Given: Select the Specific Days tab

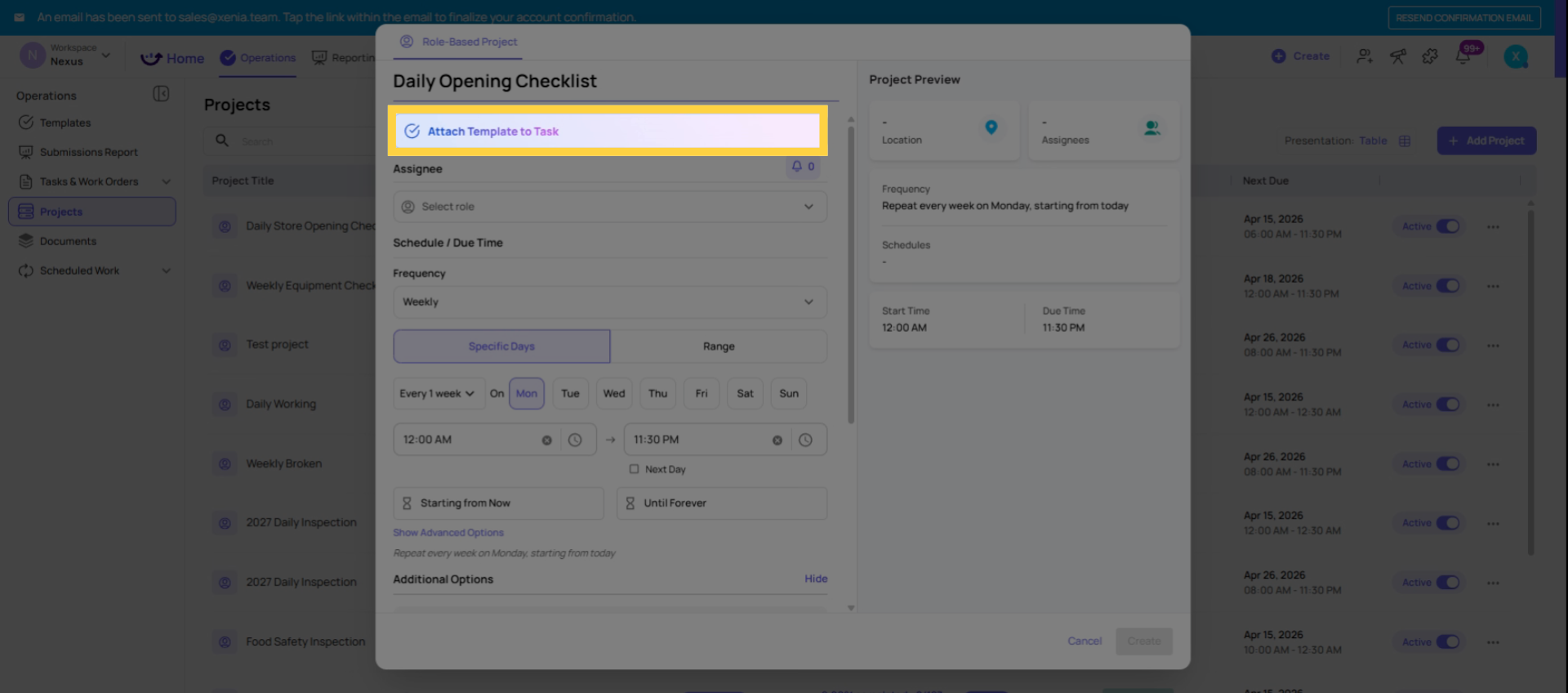Looking at the screenshot, I should (501, 346).
